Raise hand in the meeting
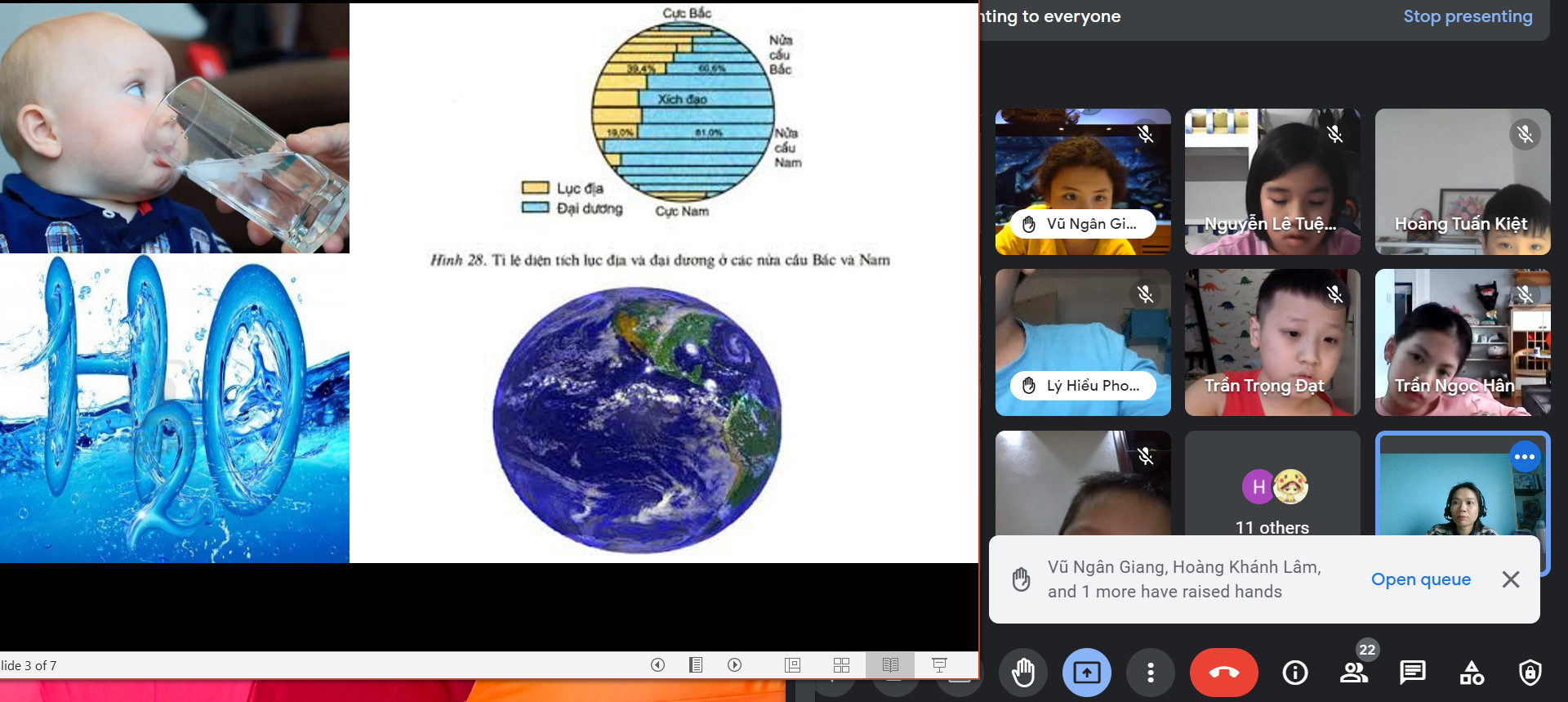This screenshot has width=1568, height=702. click(x=1022, y=673)
